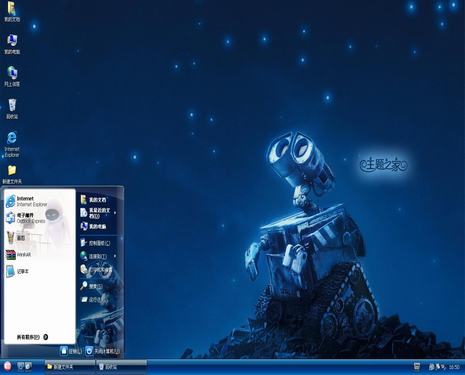Image resolution: width=465 pixels, height=375 pixels.
Task: Click the Log Off (注销) button
Action: coord(71,351)
